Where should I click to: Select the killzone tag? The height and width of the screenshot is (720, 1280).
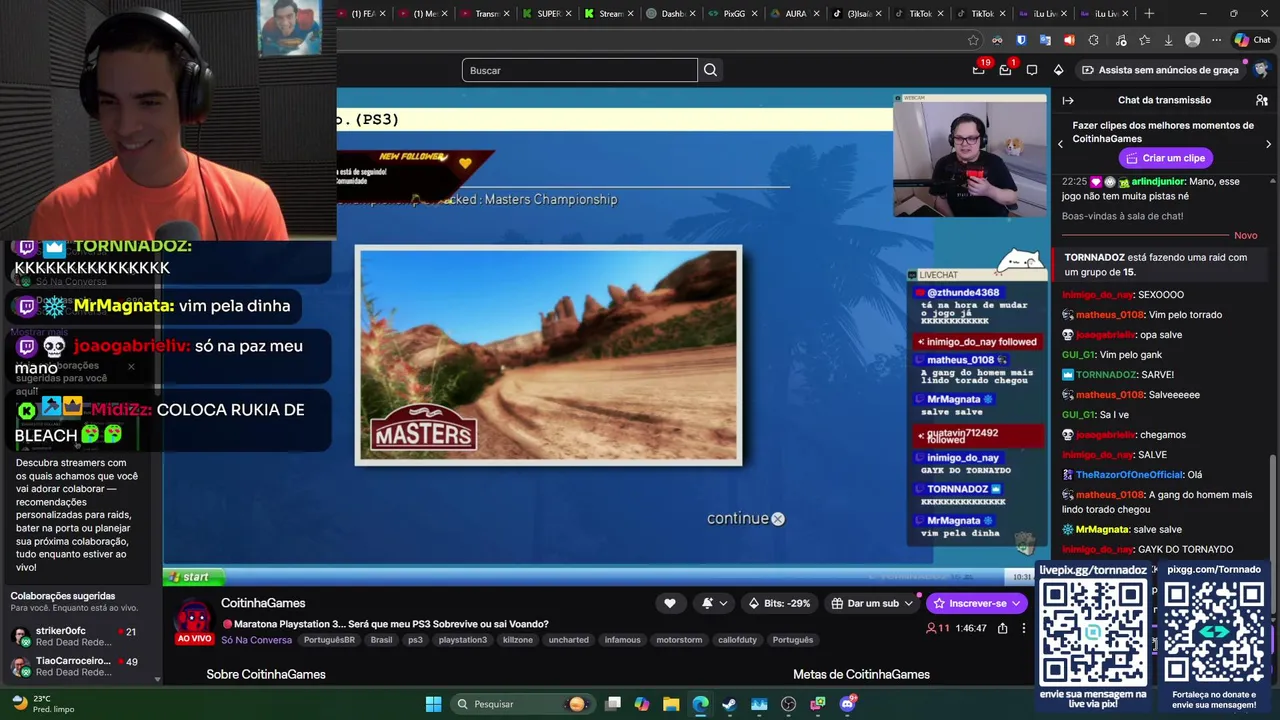click(518, 640)
